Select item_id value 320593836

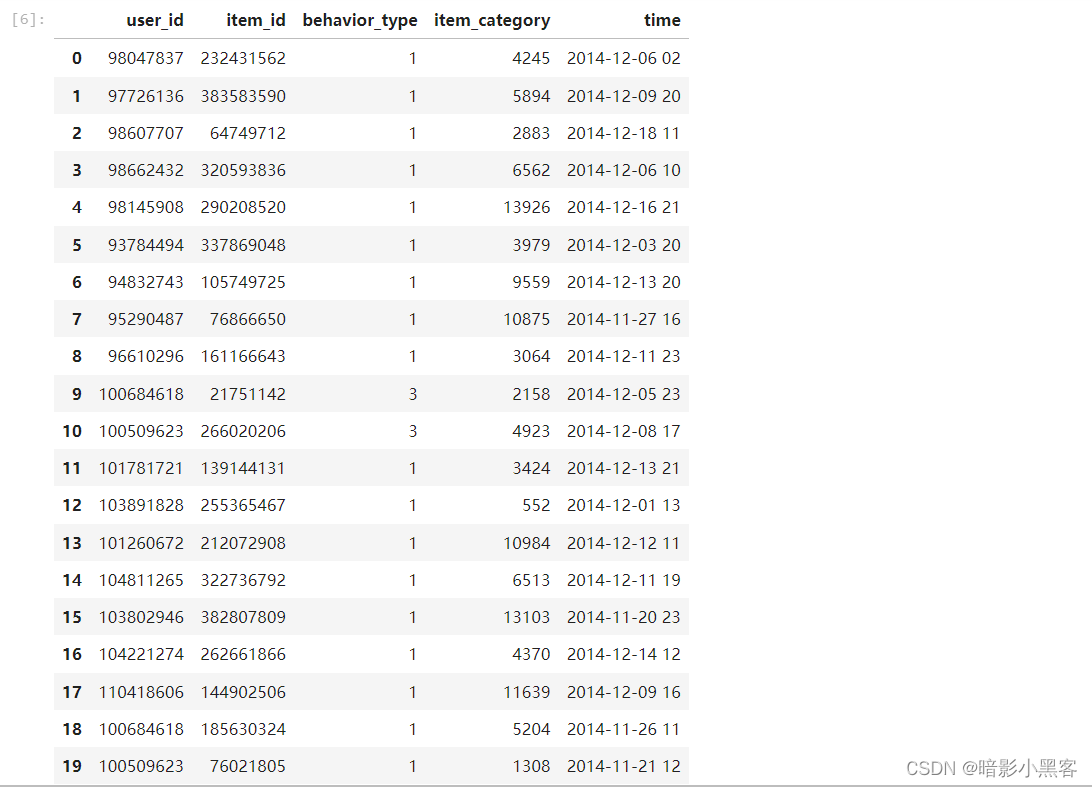click(x=243, y=170)
